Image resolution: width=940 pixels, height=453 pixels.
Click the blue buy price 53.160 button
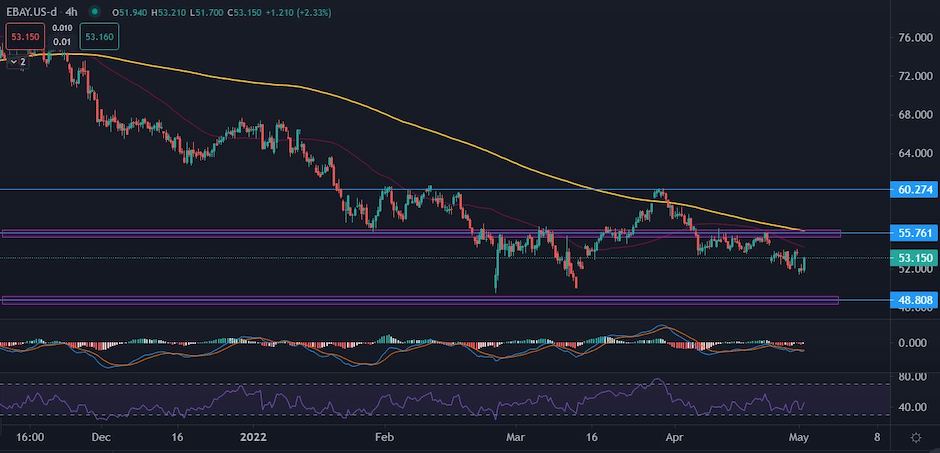coord(100,37)
